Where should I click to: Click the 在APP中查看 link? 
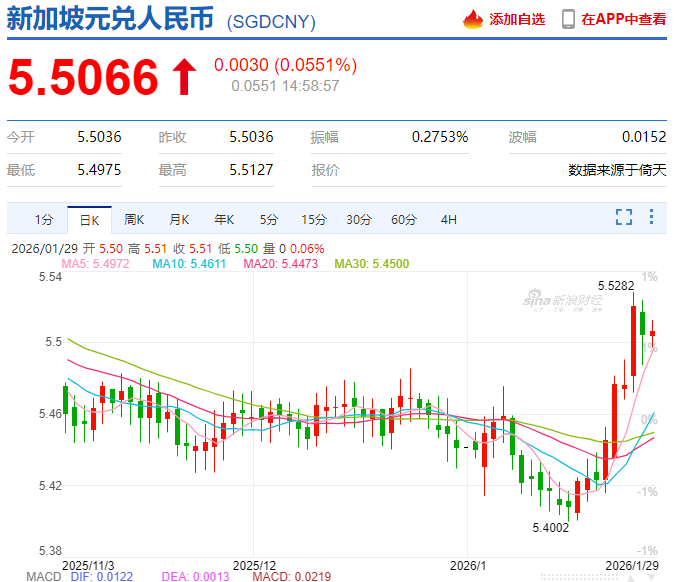[623, 19]
